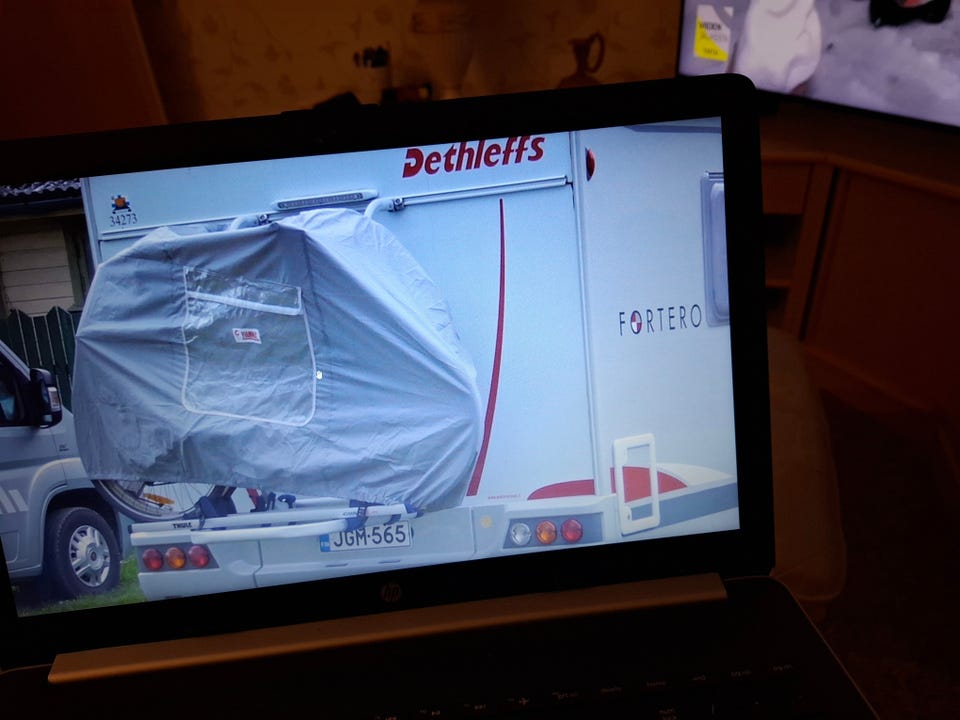Click the 34273 number under the badge
Viewport: 960px width, 720px height.
pos(123,219)
